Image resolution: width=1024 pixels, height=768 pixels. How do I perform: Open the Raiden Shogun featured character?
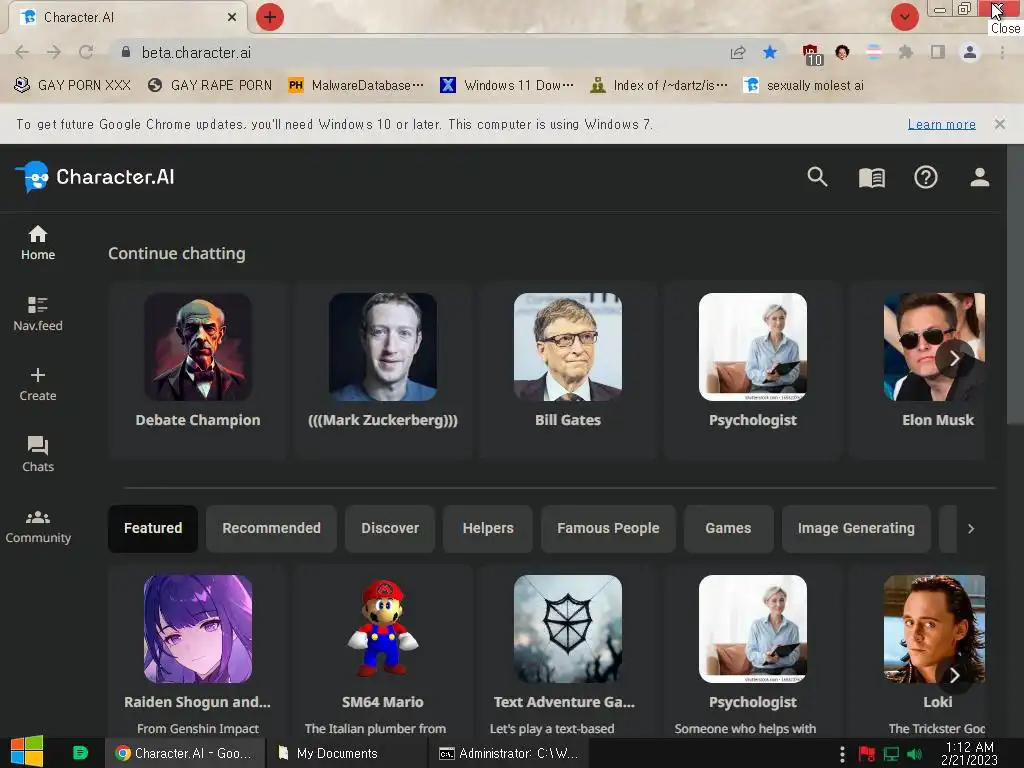(198, 652)
